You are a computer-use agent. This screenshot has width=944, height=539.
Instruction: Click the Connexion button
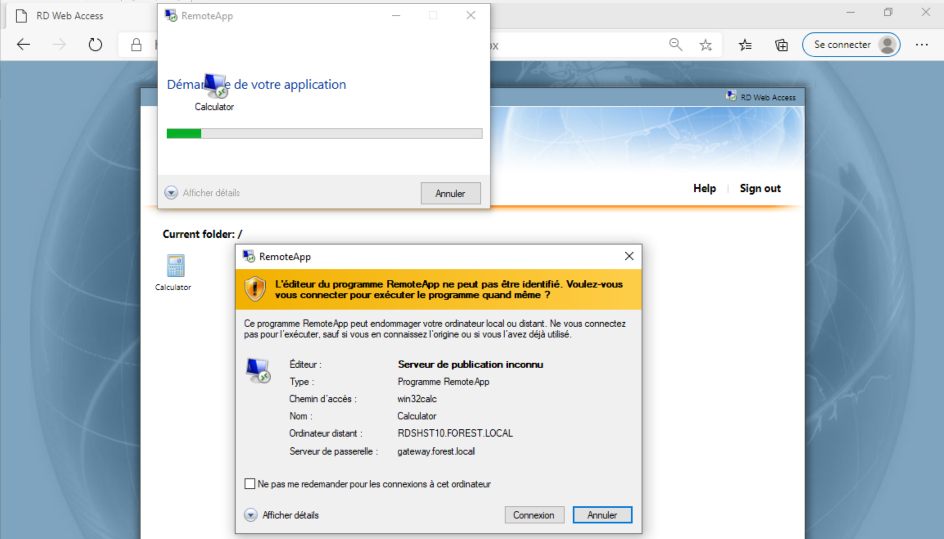(x=534, y=515)
